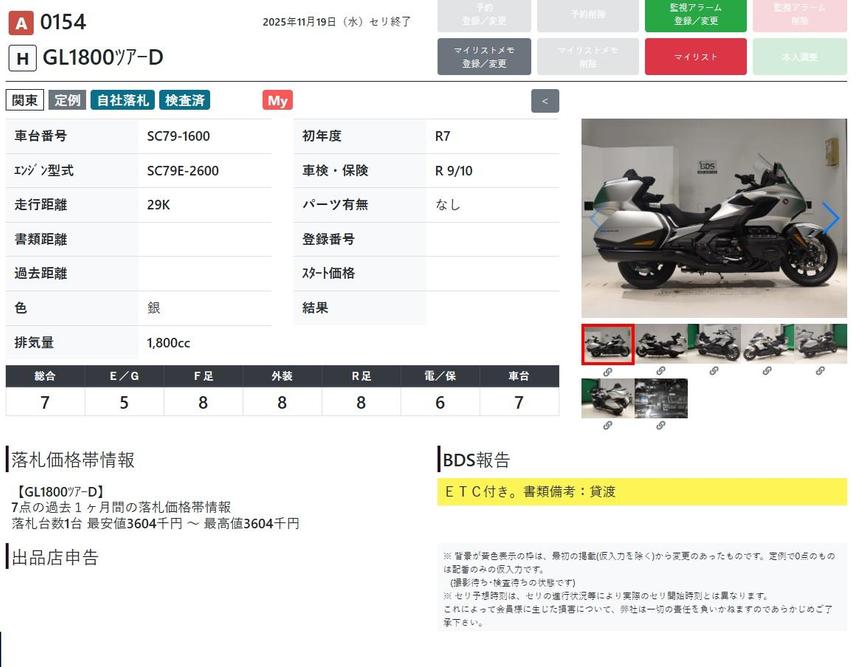This screenshot has width=860, height=667.
Task: Select the 定例 tag
Action: [x=67, y=100]
